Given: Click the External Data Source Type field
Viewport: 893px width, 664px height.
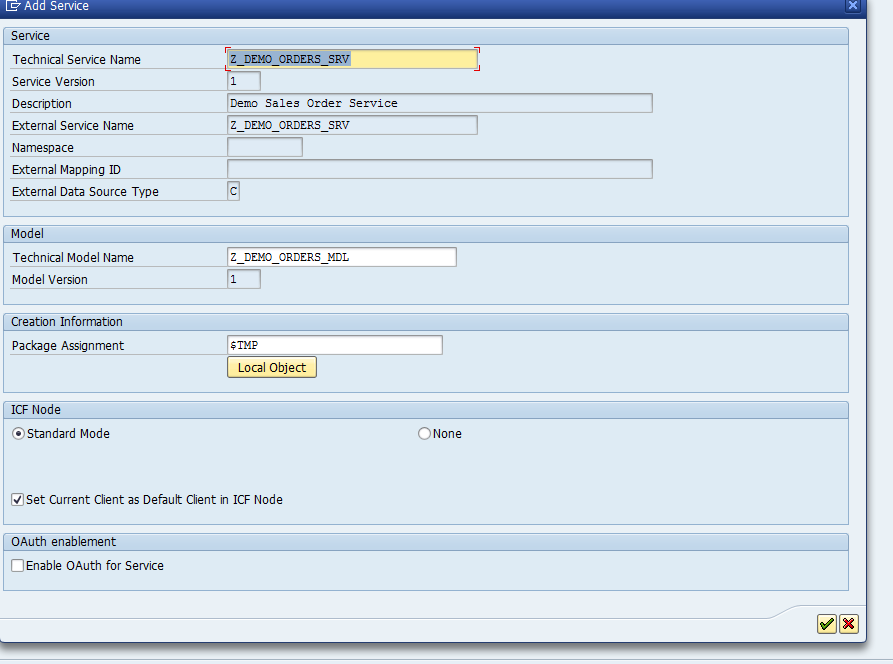Looking at the screenshot, I should coord(233,191).
